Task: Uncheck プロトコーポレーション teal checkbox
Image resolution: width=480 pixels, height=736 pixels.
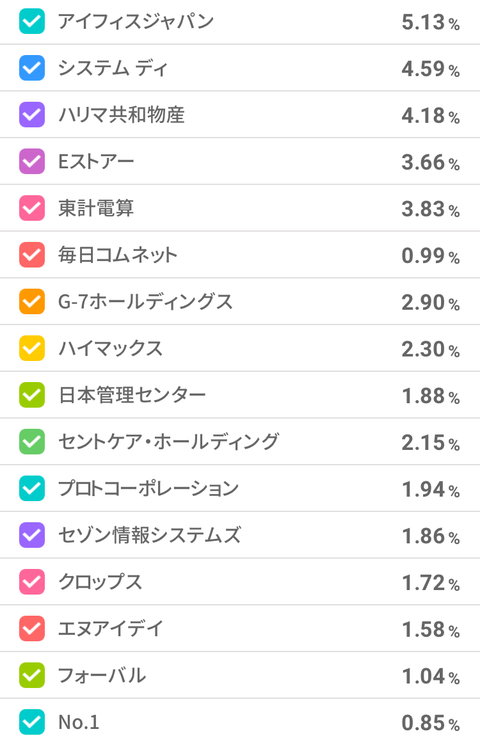Action: [x=32, y=488]
